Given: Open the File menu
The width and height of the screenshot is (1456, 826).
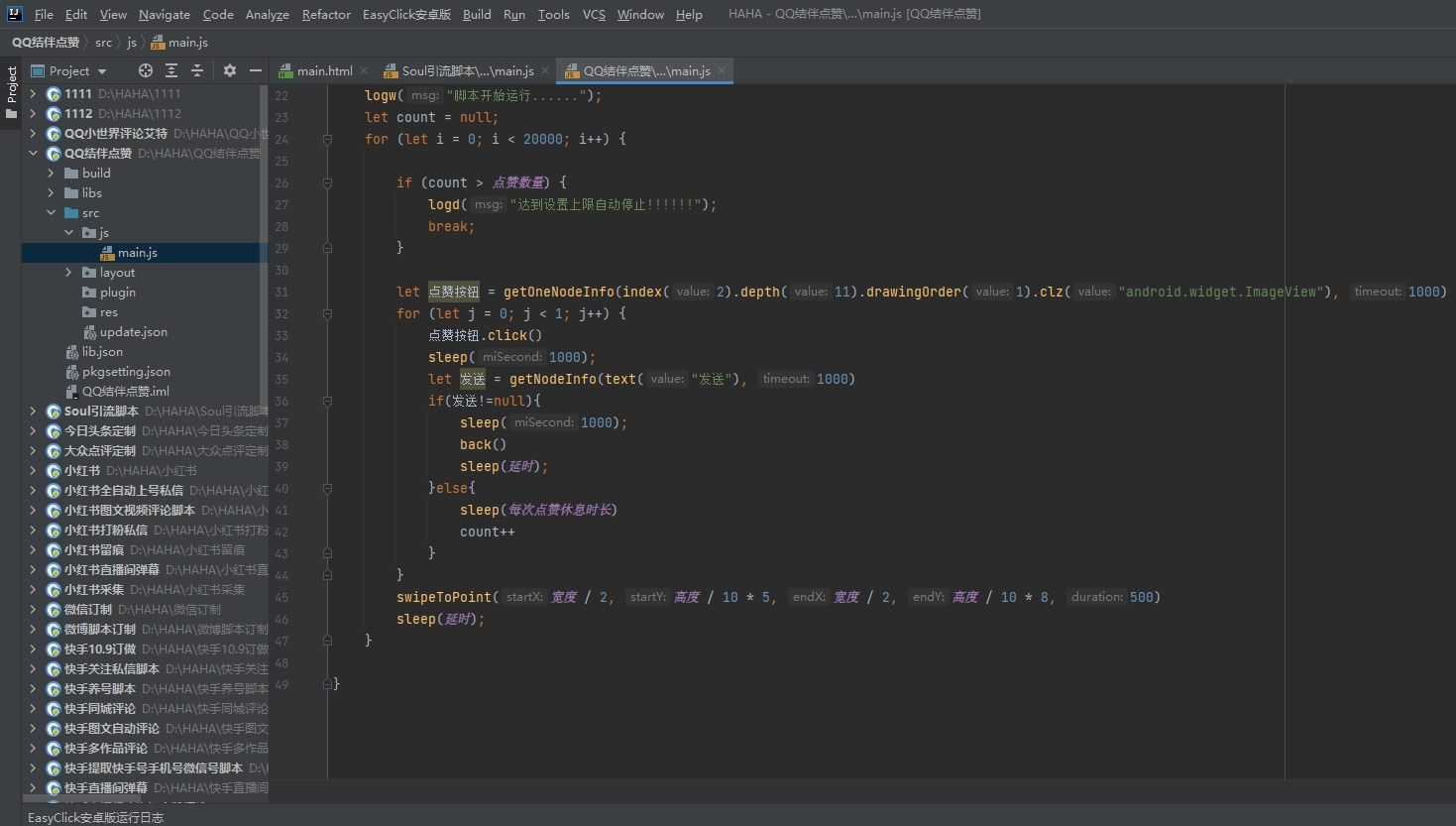Looking at the screenshot, I should [44, 14].
